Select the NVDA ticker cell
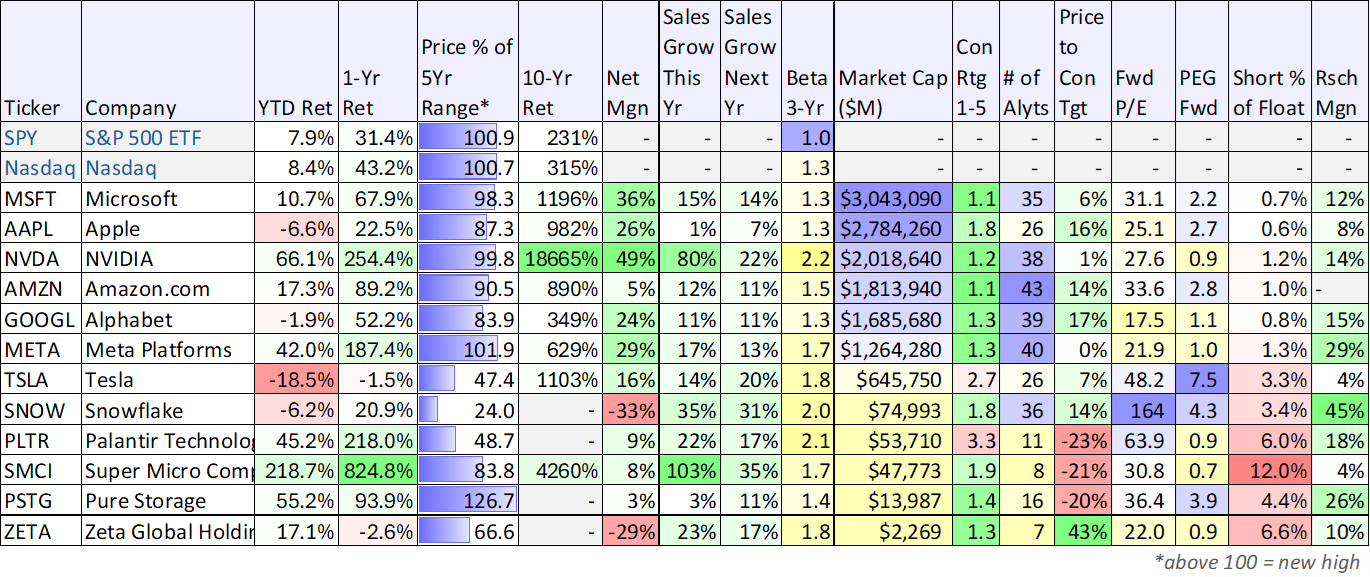This screenshot has height=577, width=1370. tap(41, 258)
